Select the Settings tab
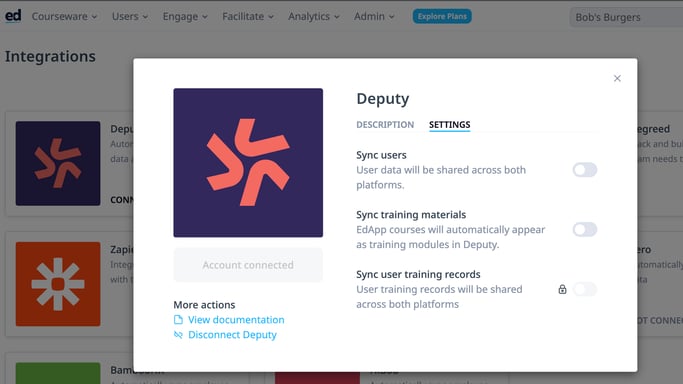Viewport: 683px width, 384px height. (x=450, y=125)
